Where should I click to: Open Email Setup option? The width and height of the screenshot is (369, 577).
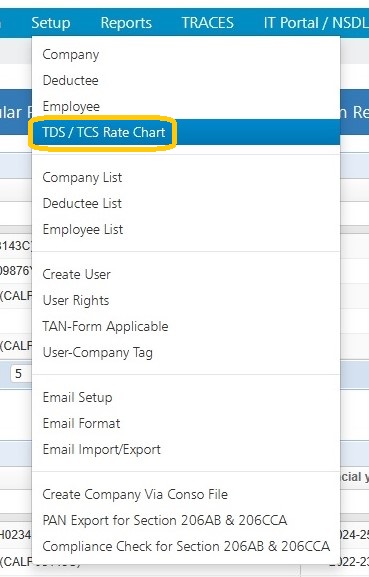click(x=186, y=397)
